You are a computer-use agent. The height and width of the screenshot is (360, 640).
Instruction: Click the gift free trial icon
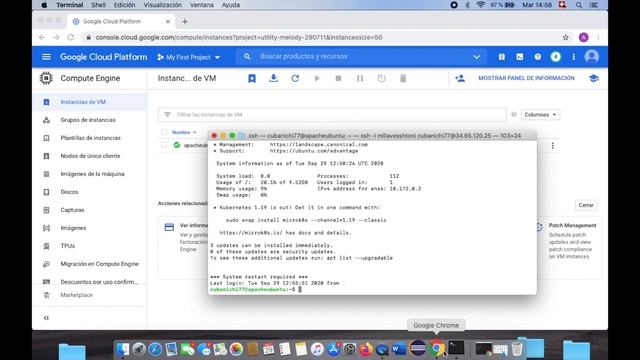click(x=502, y=57)
